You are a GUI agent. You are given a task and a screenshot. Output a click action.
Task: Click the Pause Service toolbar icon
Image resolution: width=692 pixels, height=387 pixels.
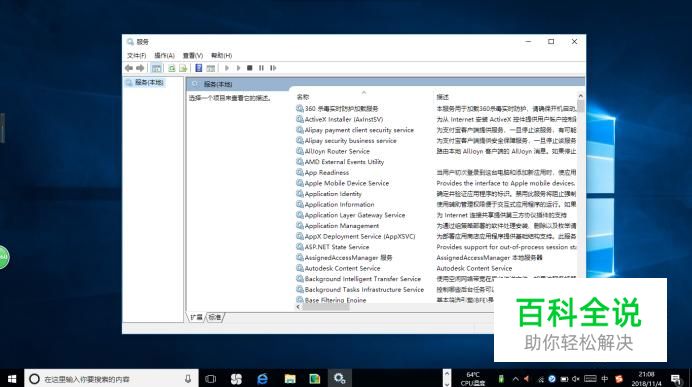tap(261, 68)
